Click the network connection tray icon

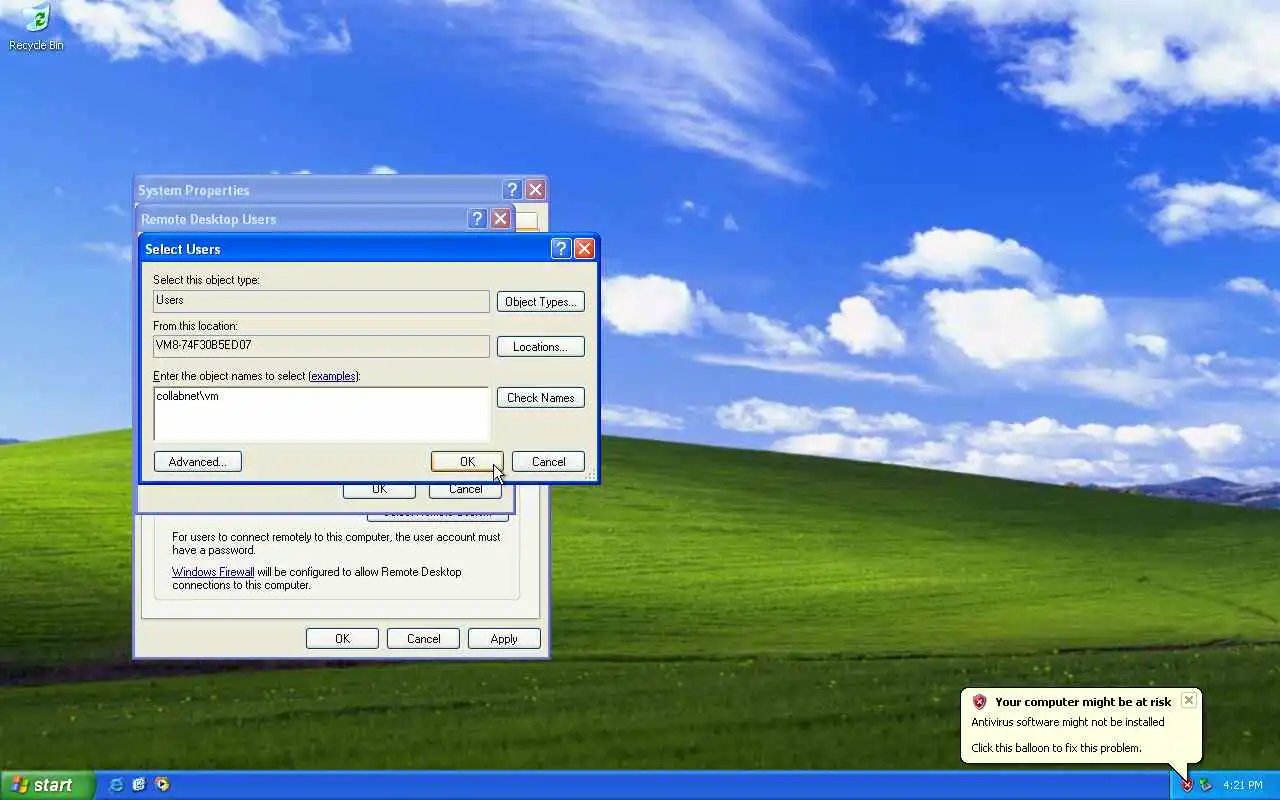(x=1206, y=785)
